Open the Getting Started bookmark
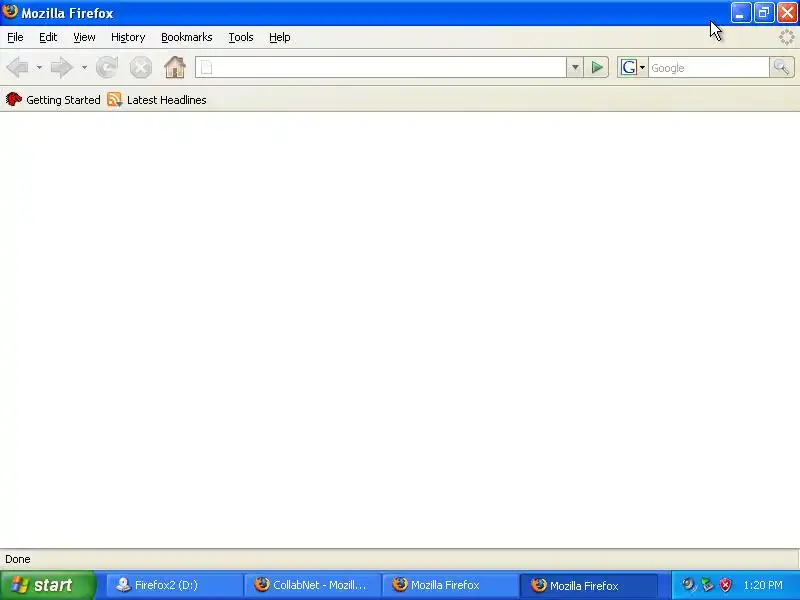This screenshot has height=600, width=800. coord(53,99)
